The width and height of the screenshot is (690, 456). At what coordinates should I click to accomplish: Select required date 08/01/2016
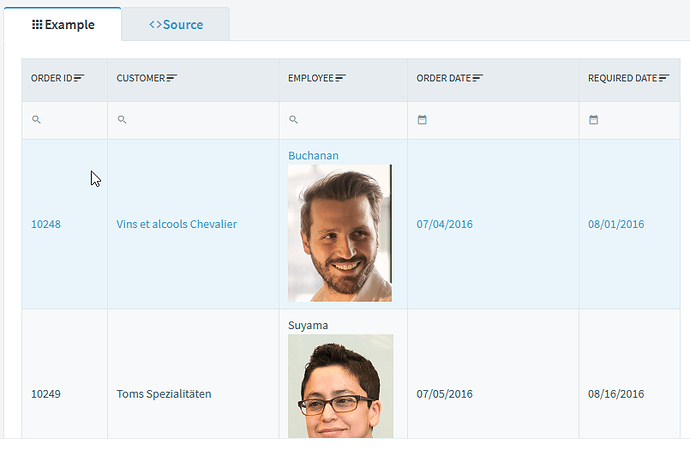(x=630, y=224)
